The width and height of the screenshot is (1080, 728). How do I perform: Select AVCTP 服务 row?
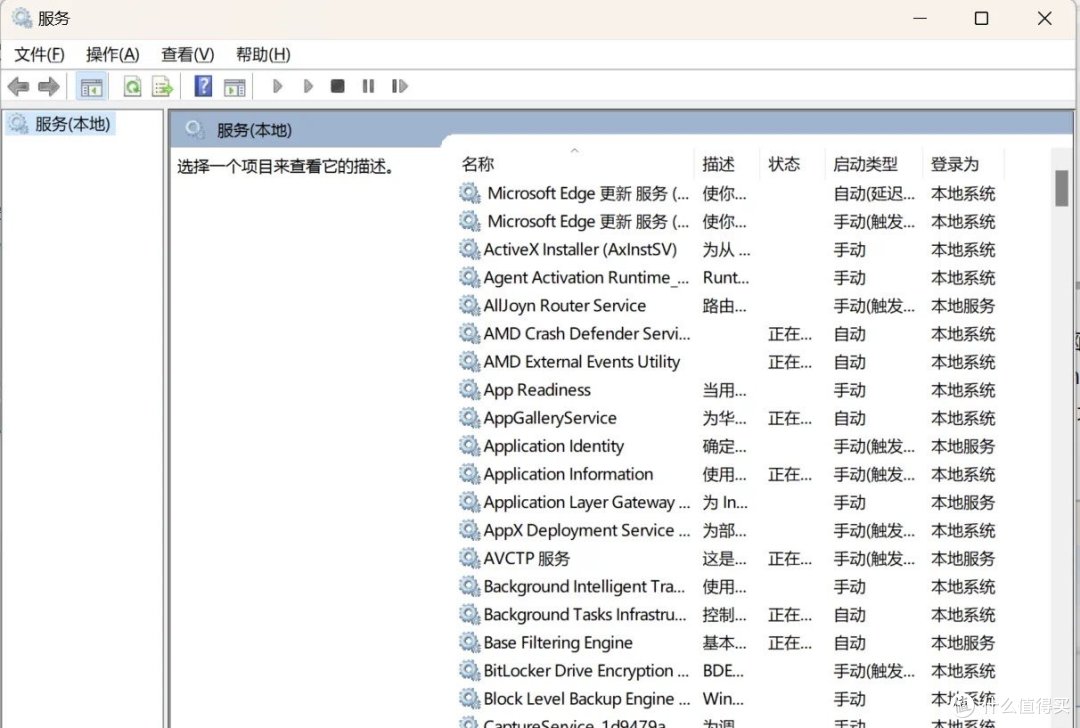pyautogui.click(x=727, y=559)
